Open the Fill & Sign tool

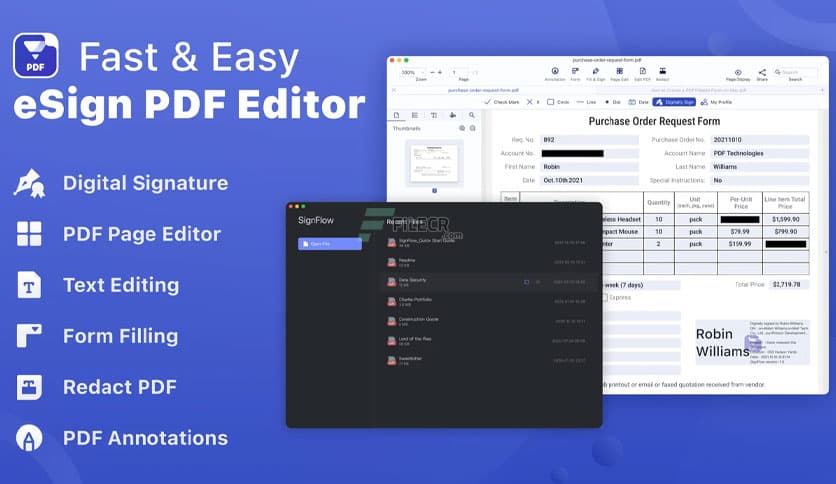[x=596, y=74]
